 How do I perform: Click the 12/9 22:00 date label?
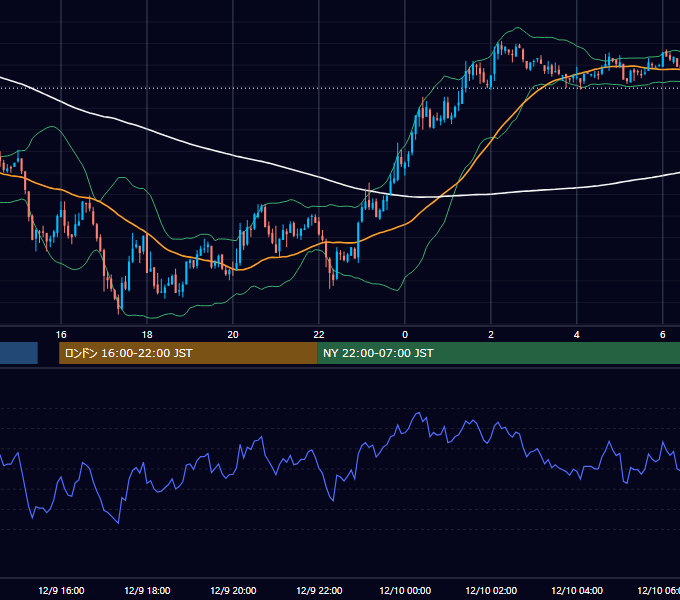click(x=319, y=590)
